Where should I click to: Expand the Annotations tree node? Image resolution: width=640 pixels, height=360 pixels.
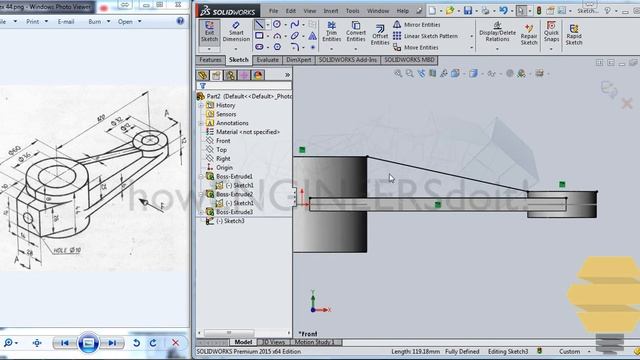201,123
